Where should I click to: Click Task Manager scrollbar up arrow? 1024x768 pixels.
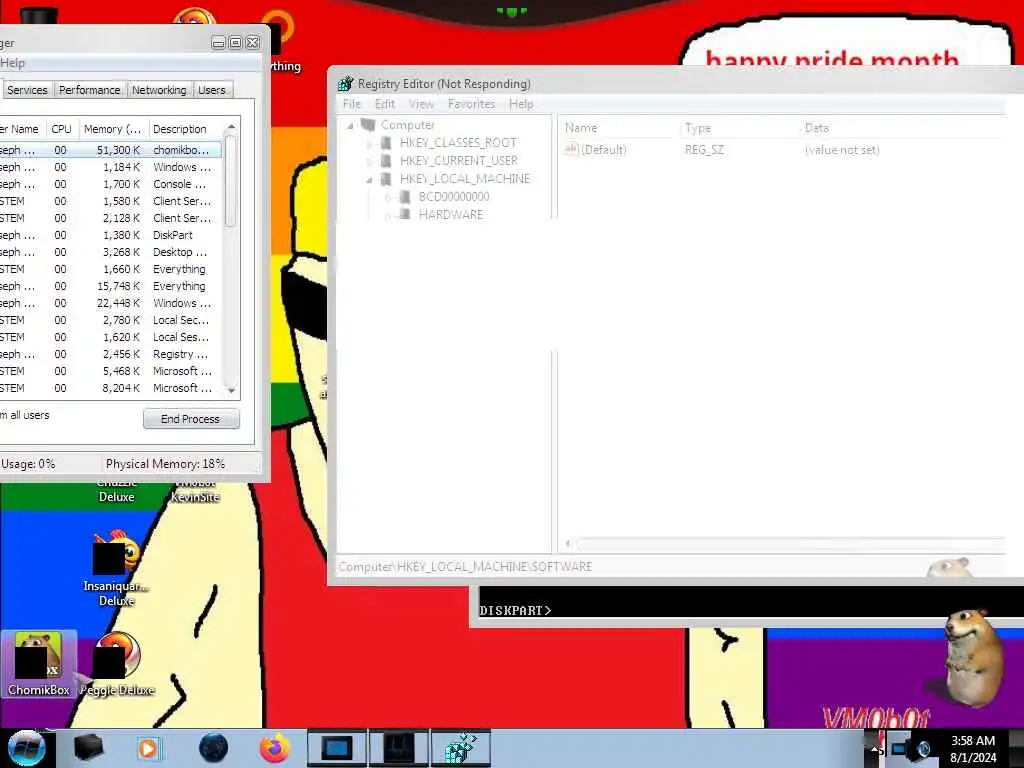tap(231, 126)
